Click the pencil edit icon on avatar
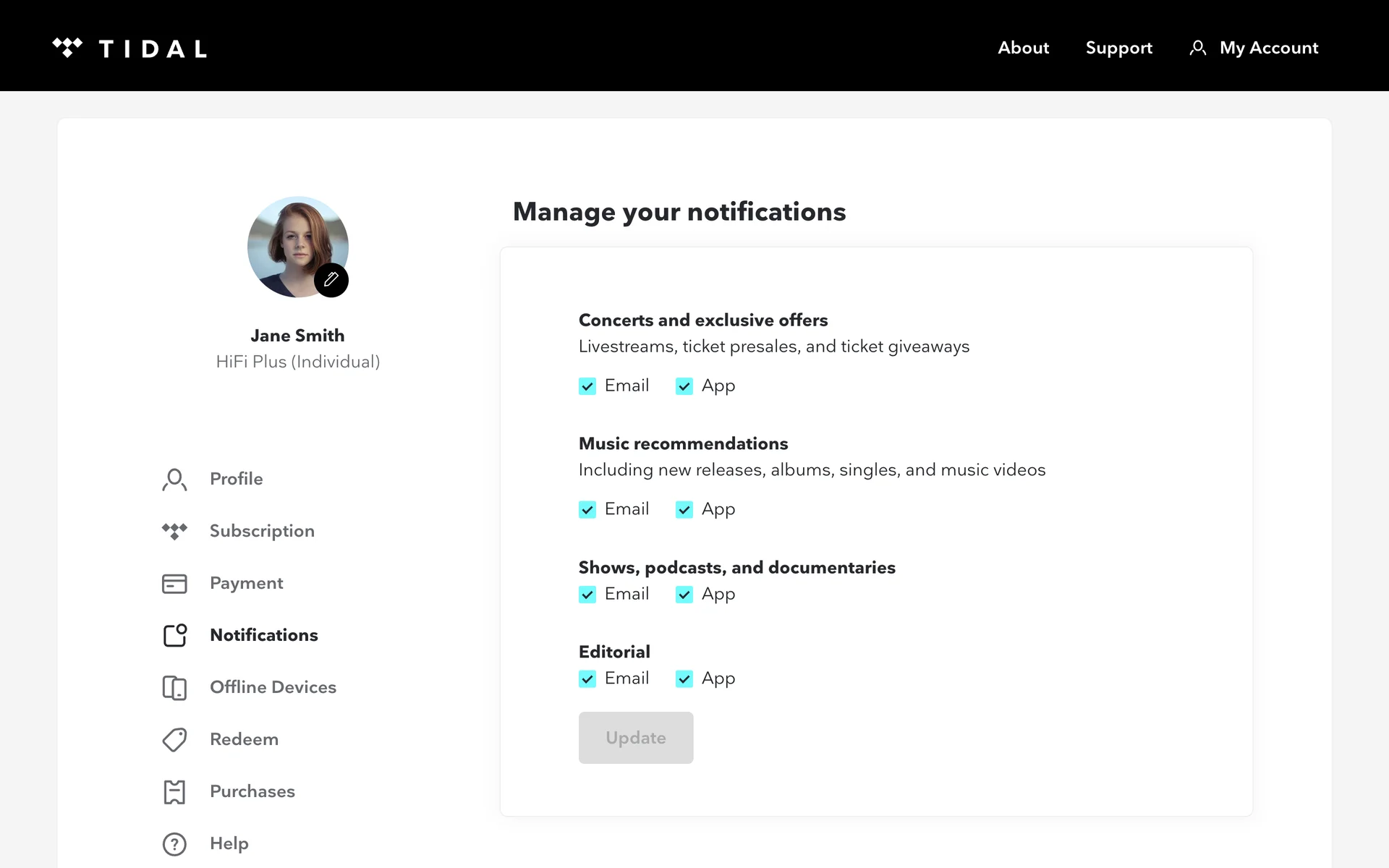 pyautogui.click(x=331, y=280)
